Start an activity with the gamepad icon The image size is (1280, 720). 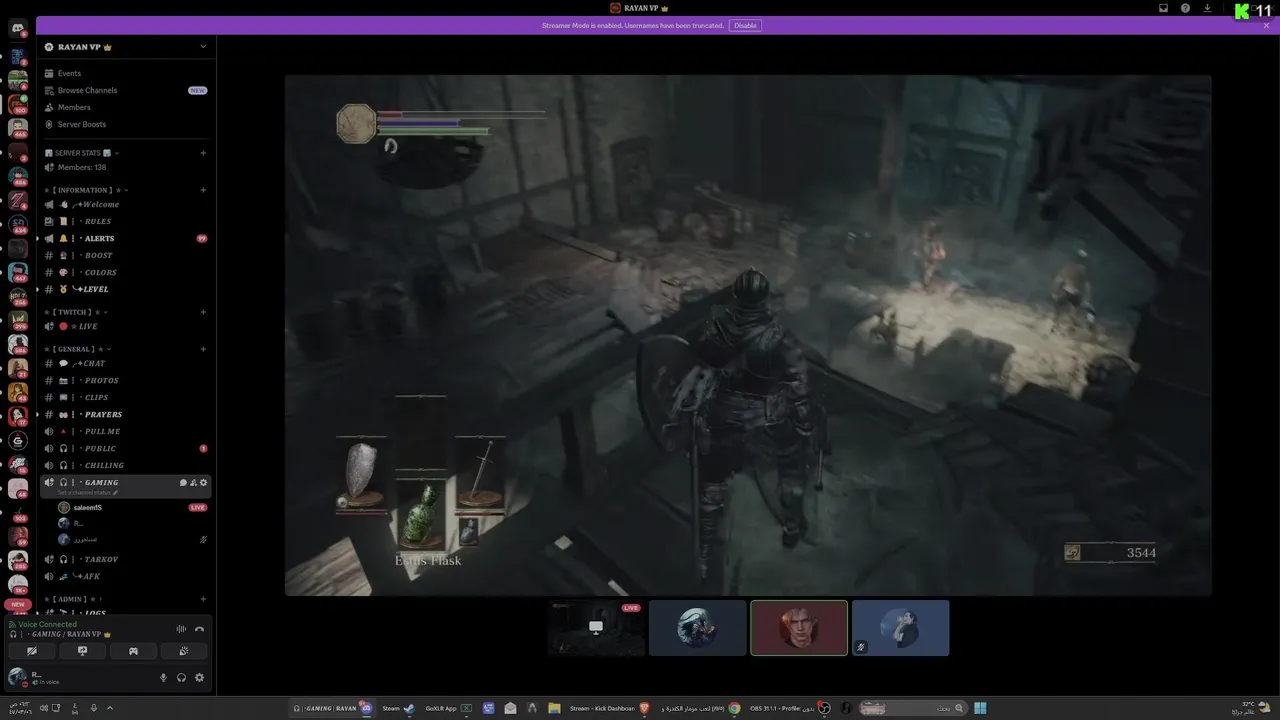tap(133, 651)
